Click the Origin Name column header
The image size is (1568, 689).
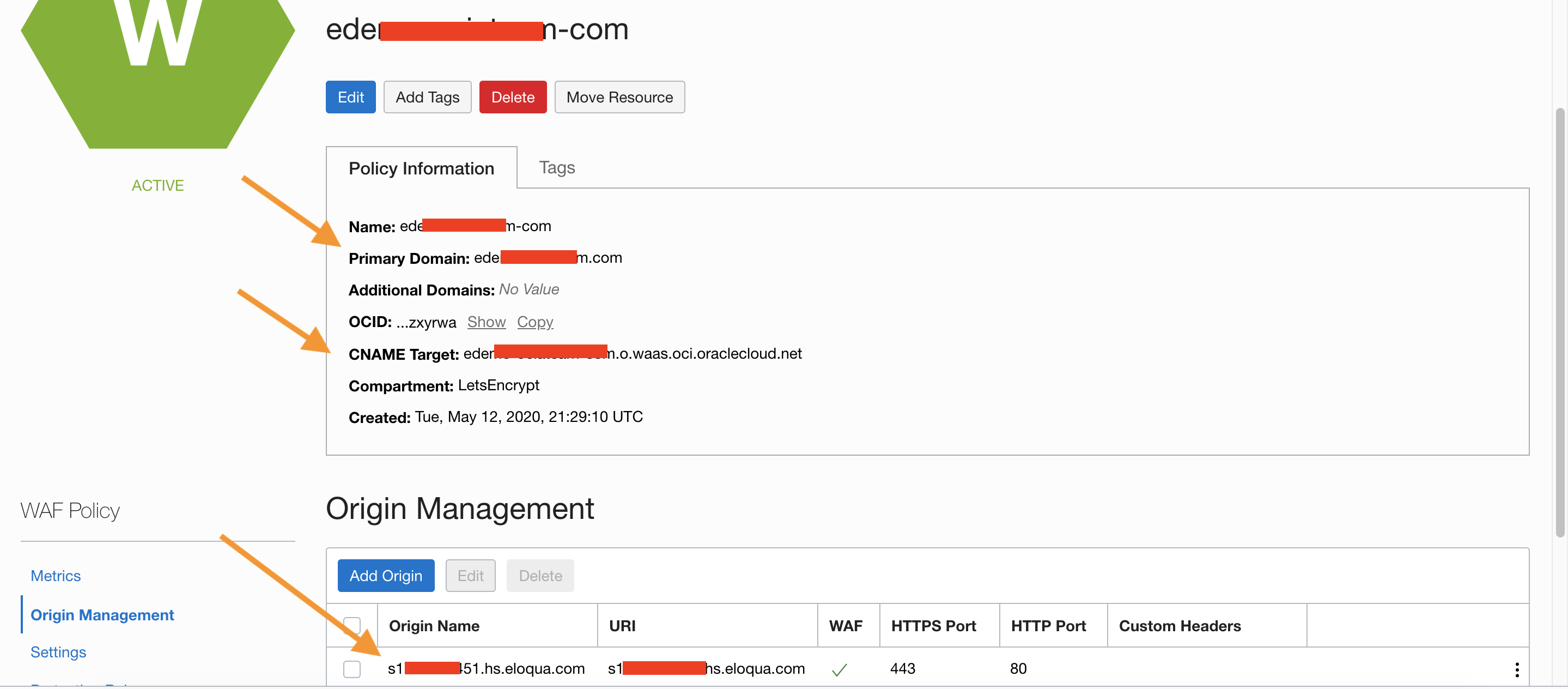[434, 626]
